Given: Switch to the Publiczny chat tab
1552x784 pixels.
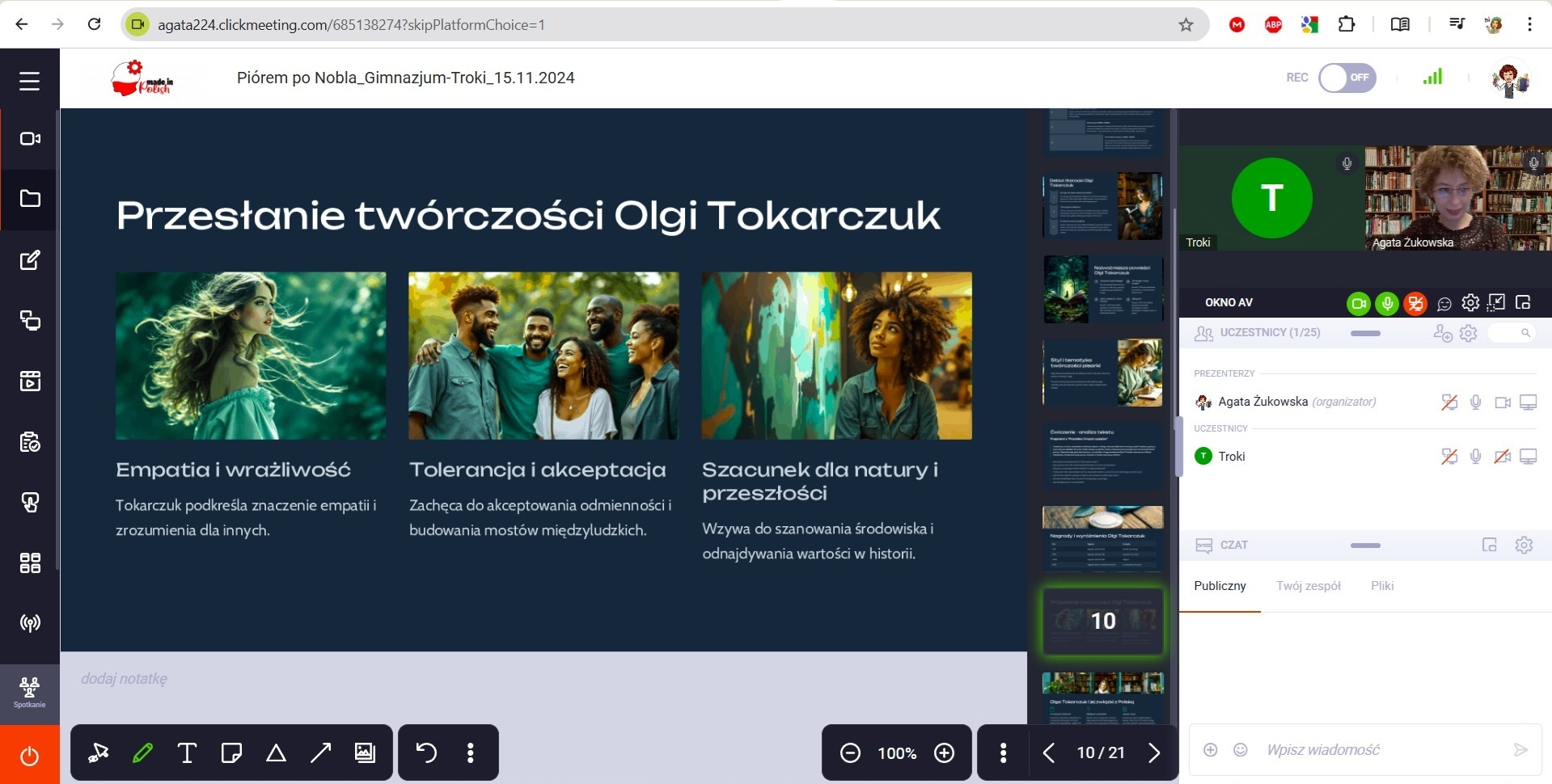Looking at the screenshot, I should [x=1220, y=586].
